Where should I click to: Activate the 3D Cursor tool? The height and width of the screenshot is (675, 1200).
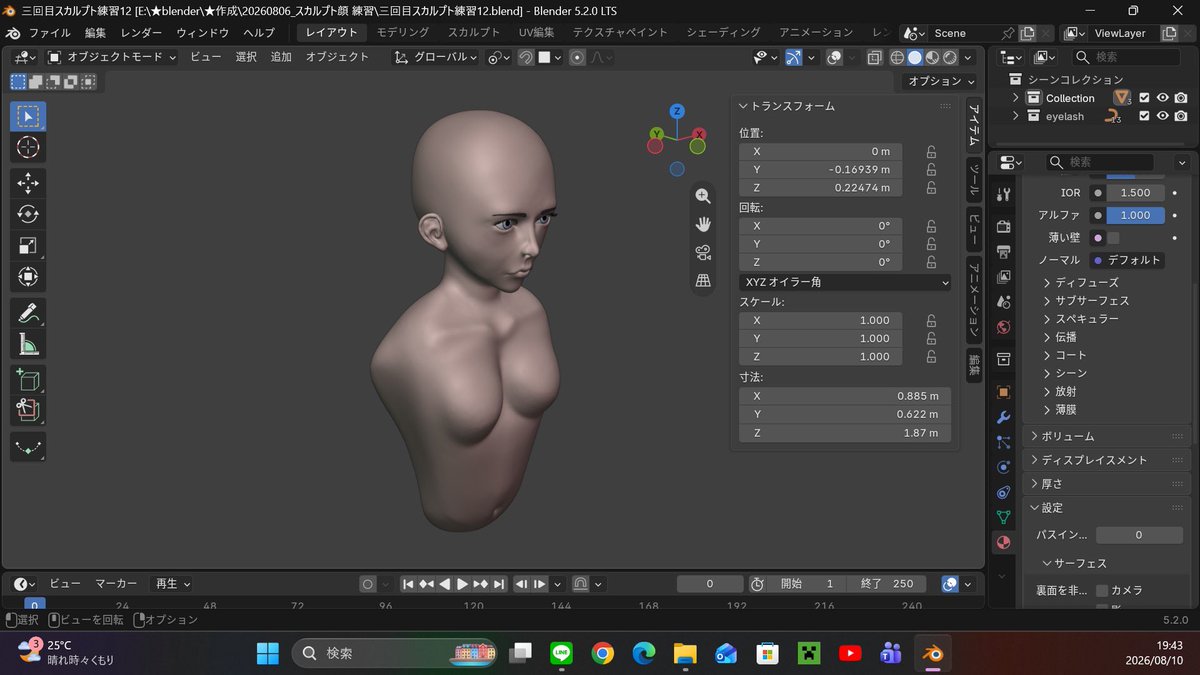[28, 147]
